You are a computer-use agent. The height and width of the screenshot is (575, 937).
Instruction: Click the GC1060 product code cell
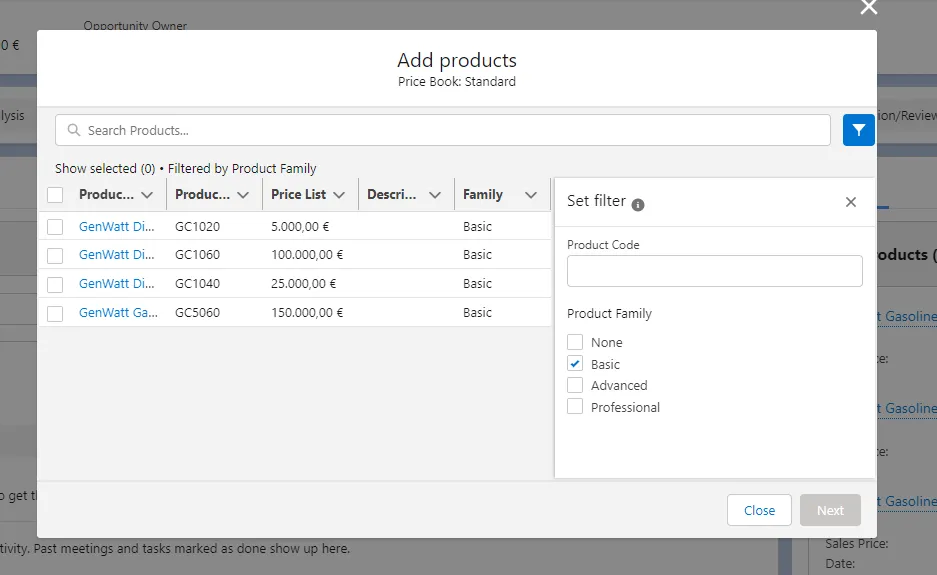(197, 255)
